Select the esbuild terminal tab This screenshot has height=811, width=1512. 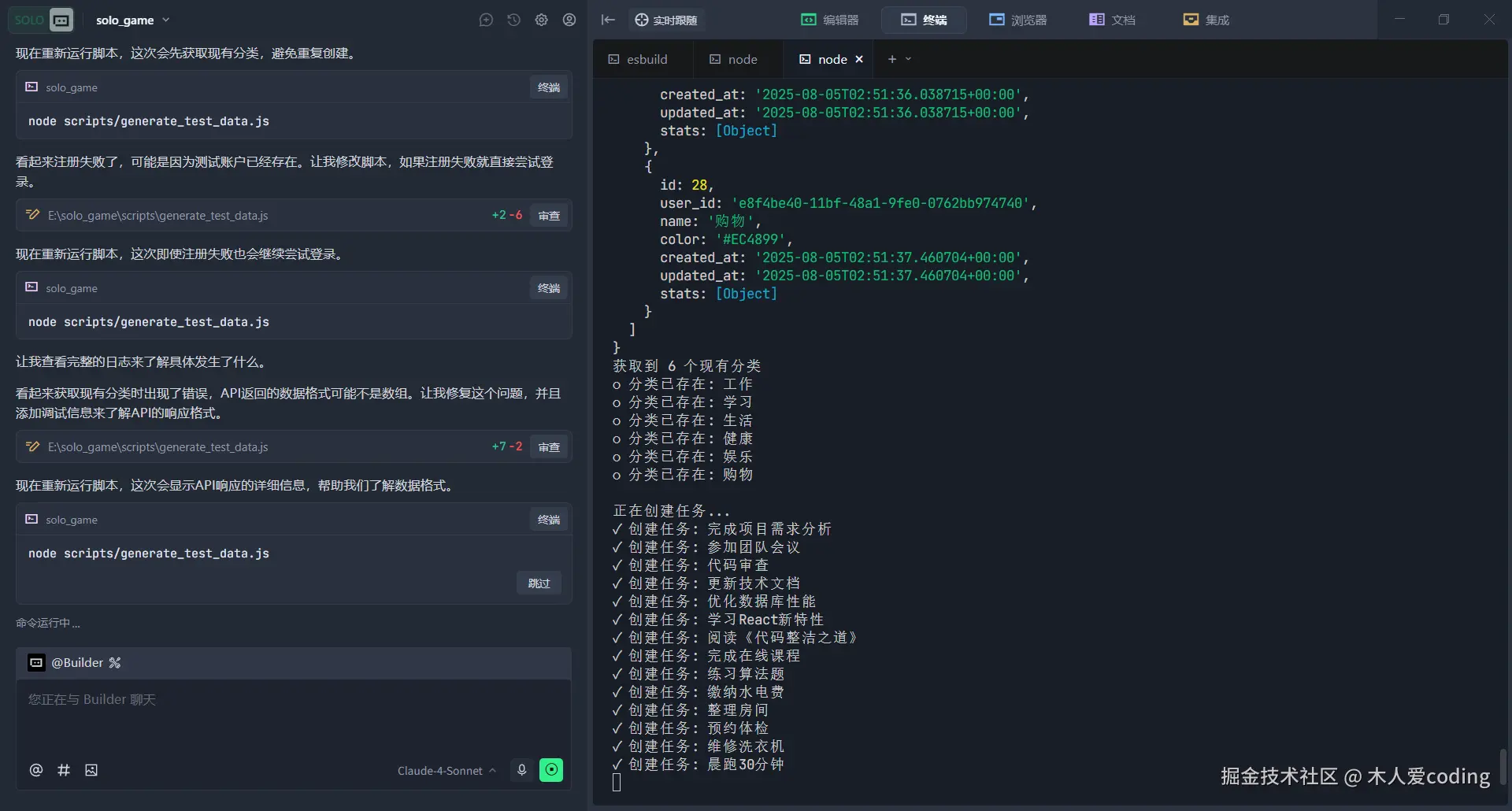pyautogui.click(x=638, y=59)
